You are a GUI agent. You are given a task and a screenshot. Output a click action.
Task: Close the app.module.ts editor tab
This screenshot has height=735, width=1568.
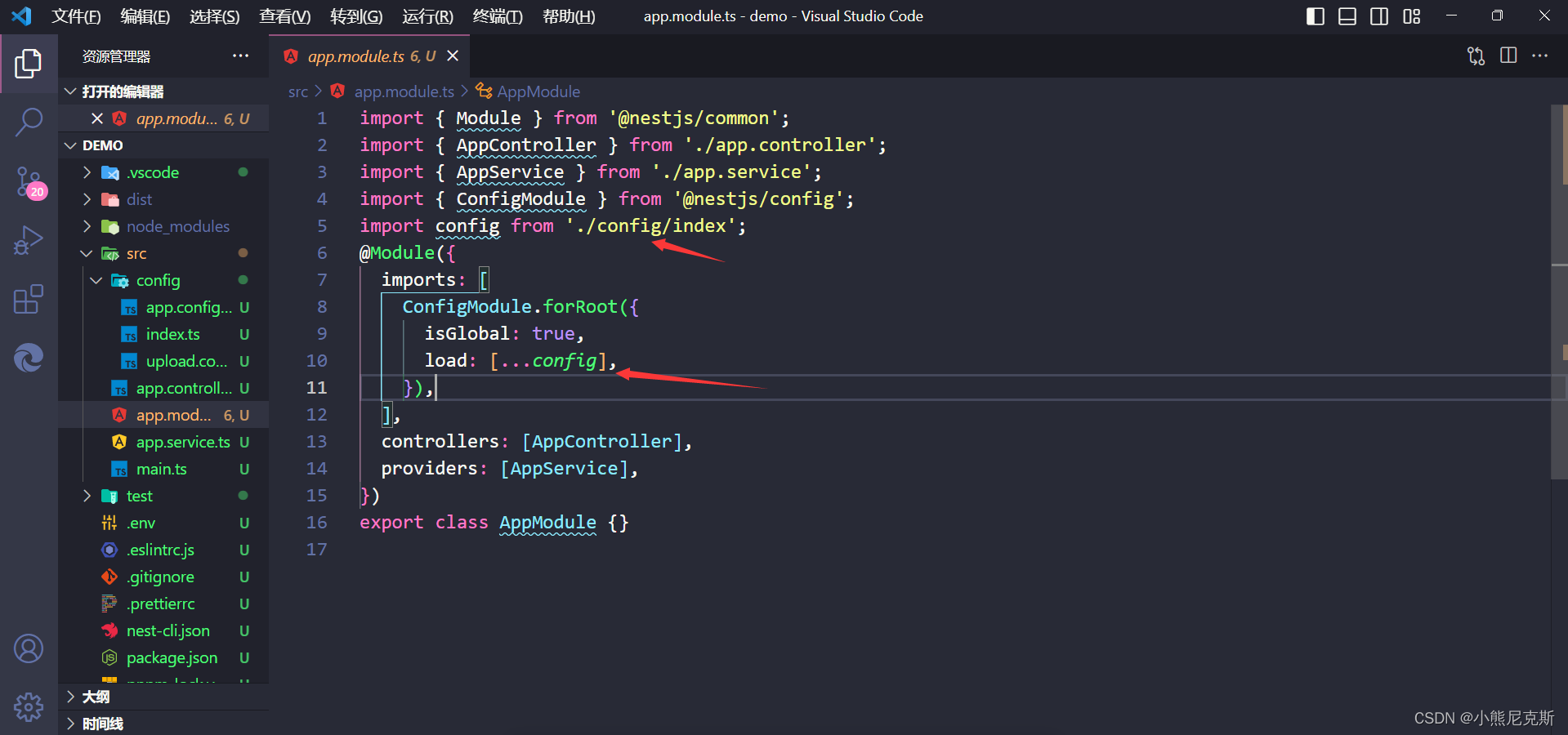pos(453,56)
